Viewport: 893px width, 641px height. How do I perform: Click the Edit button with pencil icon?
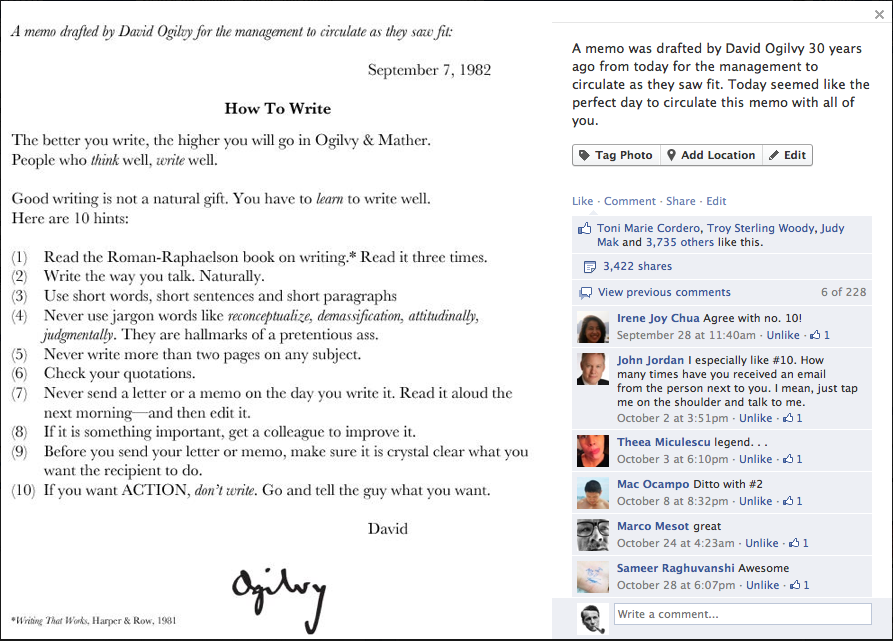pyautogui.click(x=788, y=155)
